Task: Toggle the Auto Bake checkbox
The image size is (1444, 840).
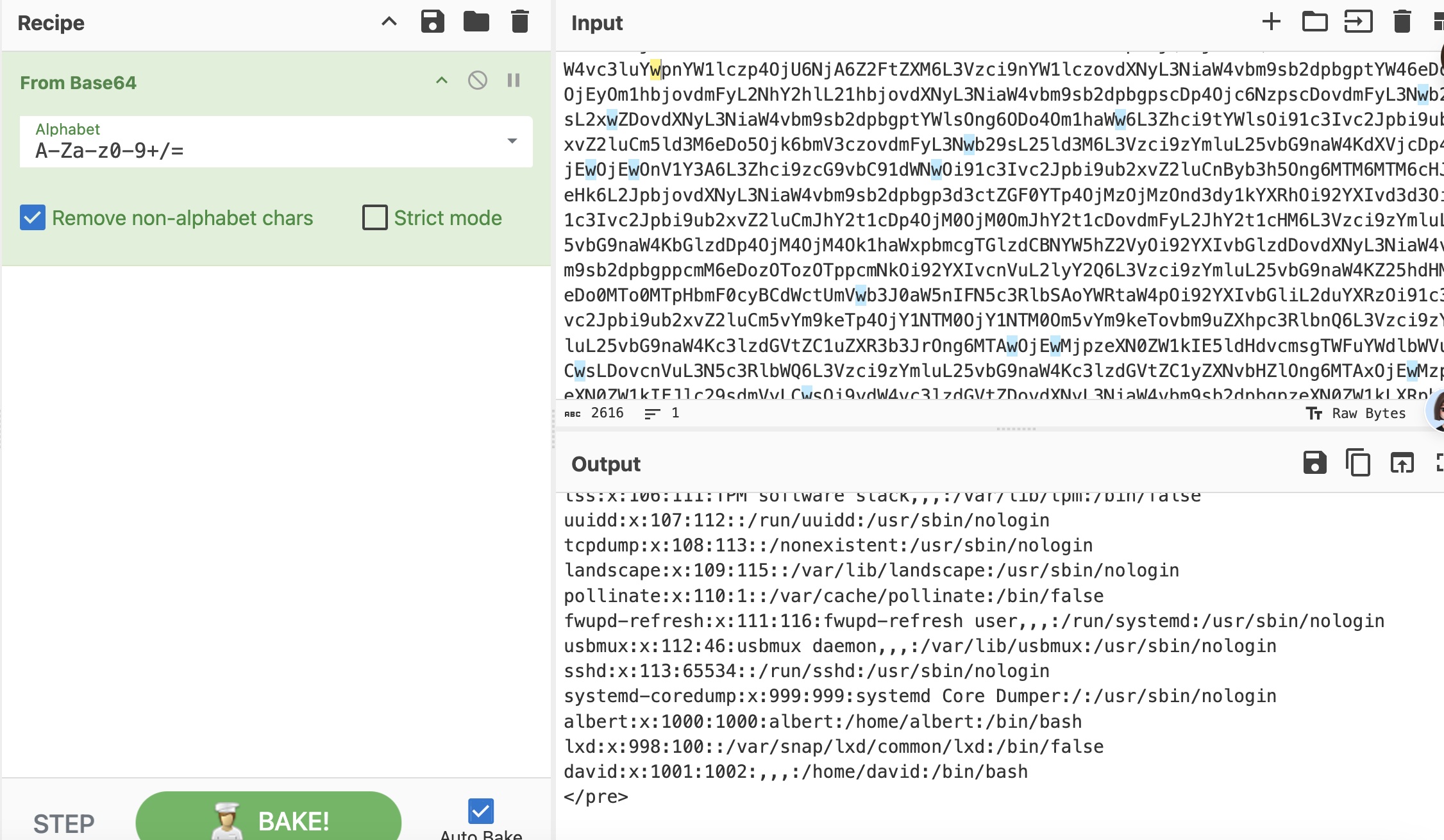Action: click(x=480, y=811)
